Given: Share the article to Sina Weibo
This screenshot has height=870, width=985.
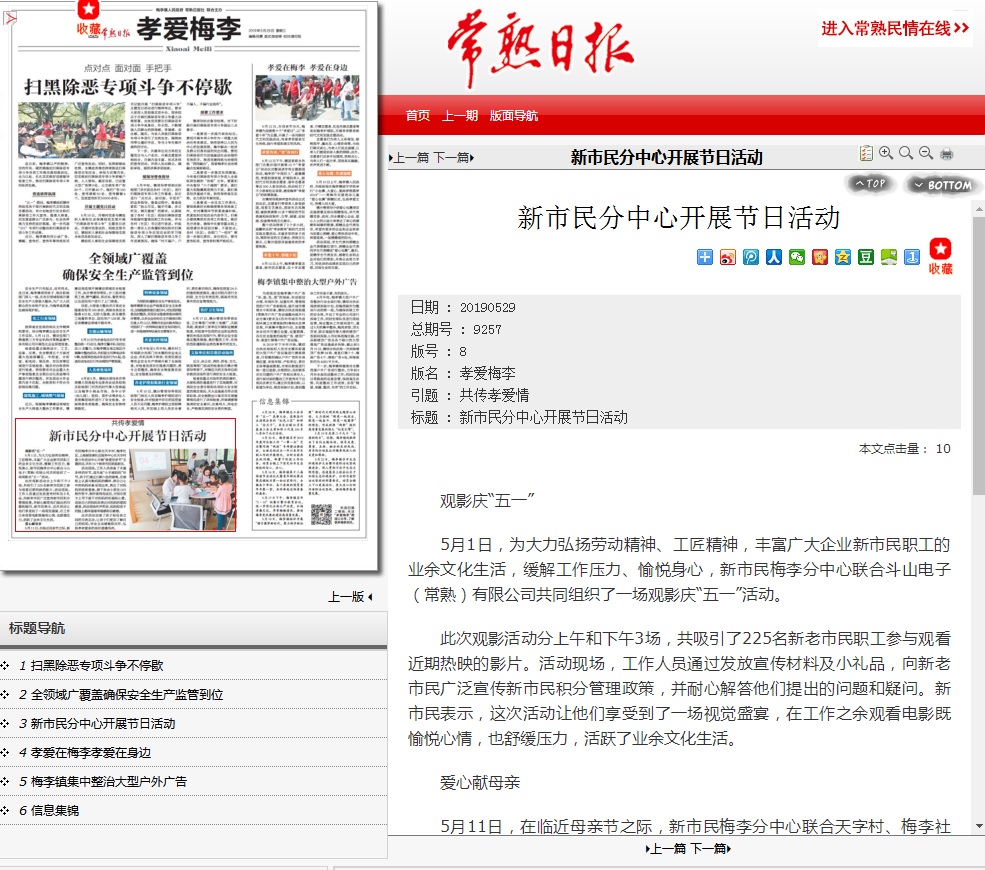Looking at the screenshot, I should (727, 257).
